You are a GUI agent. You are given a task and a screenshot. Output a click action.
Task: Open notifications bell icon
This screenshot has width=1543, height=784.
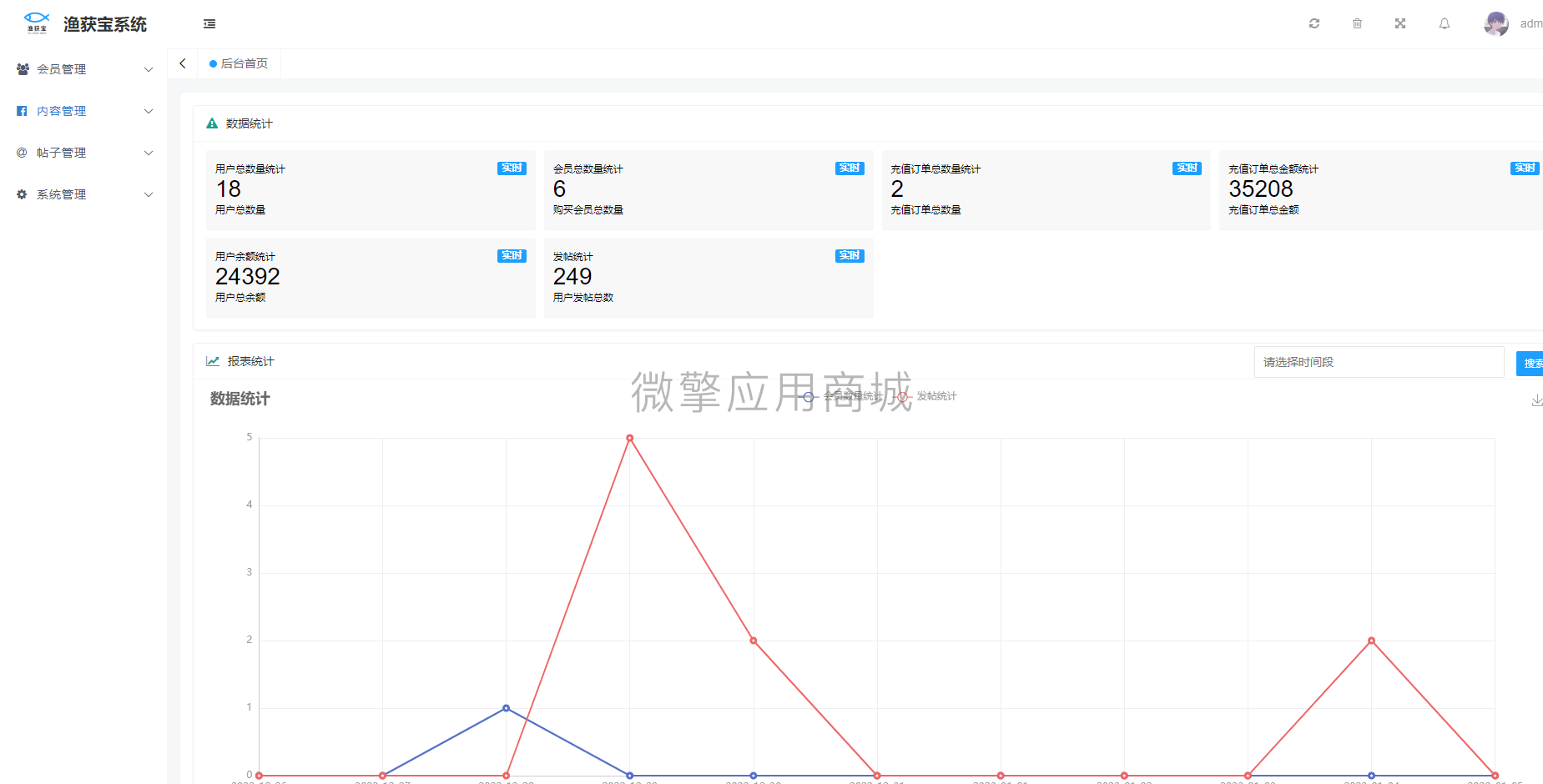click(1445, 23)
